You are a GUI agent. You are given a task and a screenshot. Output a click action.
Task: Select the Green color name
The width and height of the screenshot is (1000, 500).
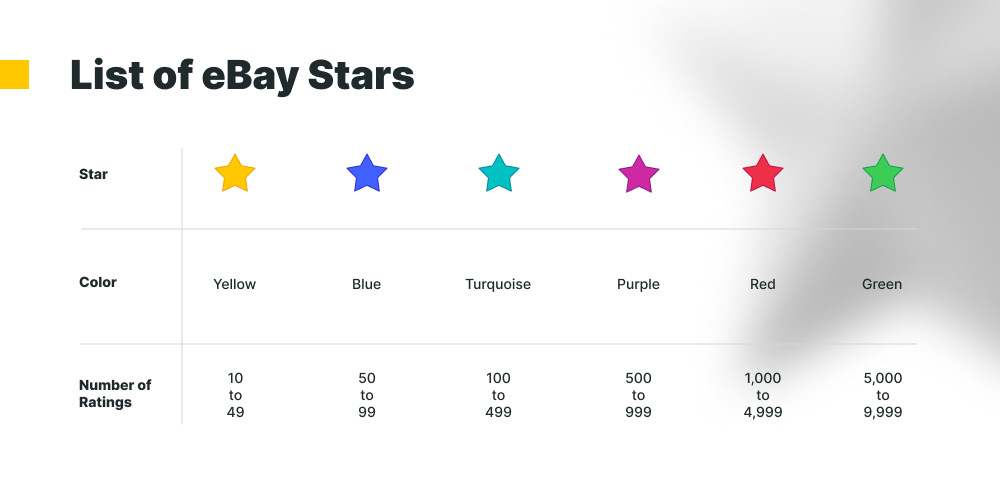coord(882,284)
